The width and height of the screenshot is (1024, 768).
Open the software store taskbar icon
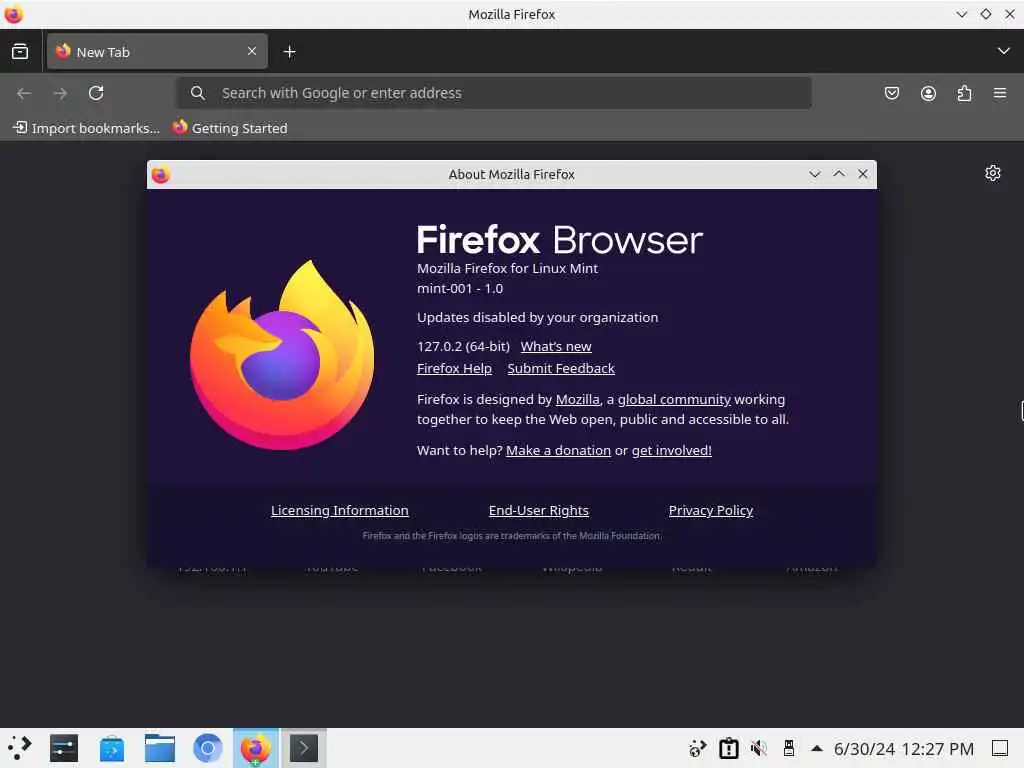(112, 748)
